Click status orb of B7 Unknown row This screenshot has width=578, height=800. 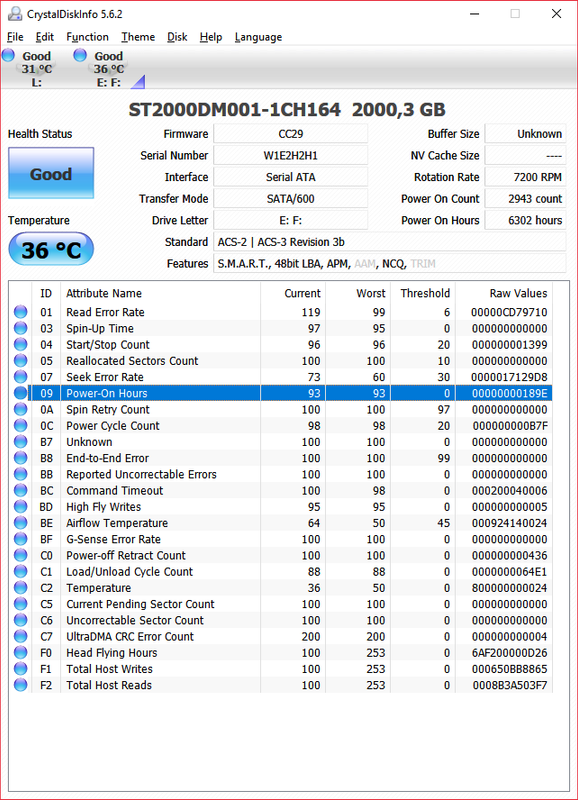click(20, 442)
